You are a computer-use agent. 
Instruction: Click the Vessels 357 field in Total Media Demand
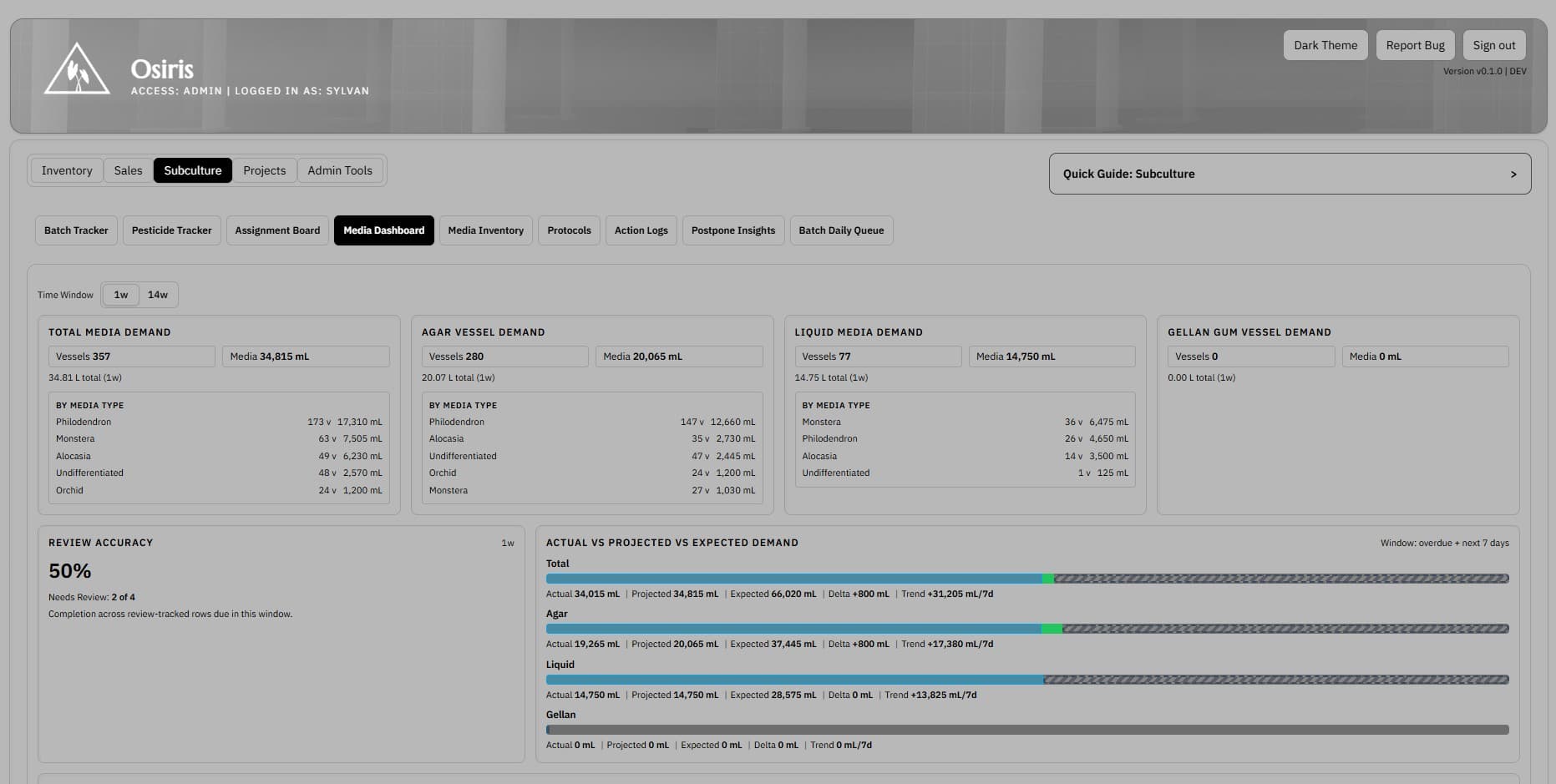point(131,356)
